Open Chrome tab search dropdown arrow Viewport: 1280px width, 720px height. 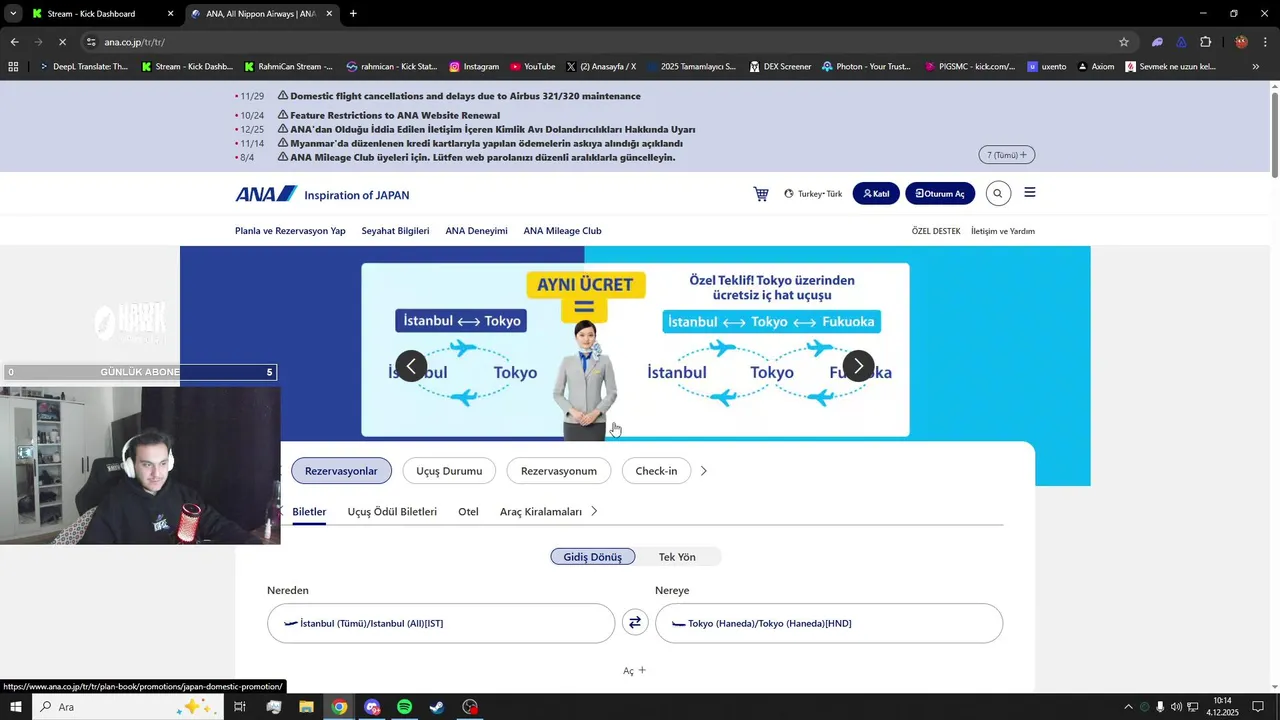13,14
